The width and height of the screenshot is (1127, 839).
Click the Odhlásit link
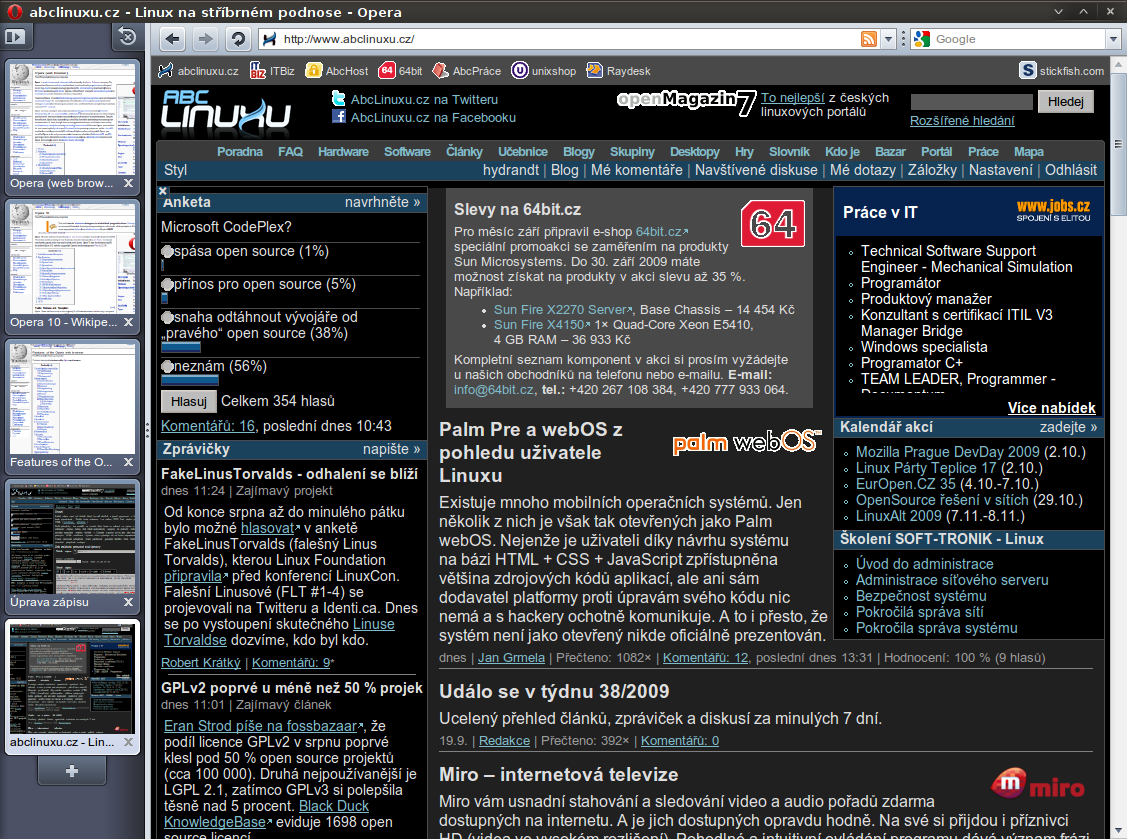tap(1071, 170)
